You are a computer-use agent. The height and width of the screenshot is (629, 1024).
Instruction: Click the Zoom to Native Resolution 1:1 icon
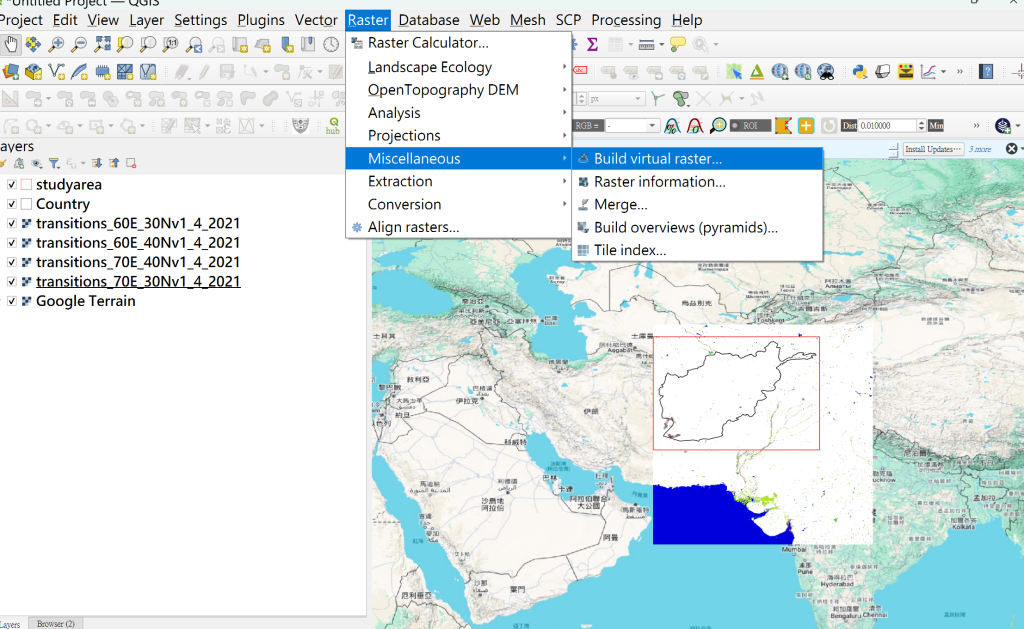click(x=170, y=44)
